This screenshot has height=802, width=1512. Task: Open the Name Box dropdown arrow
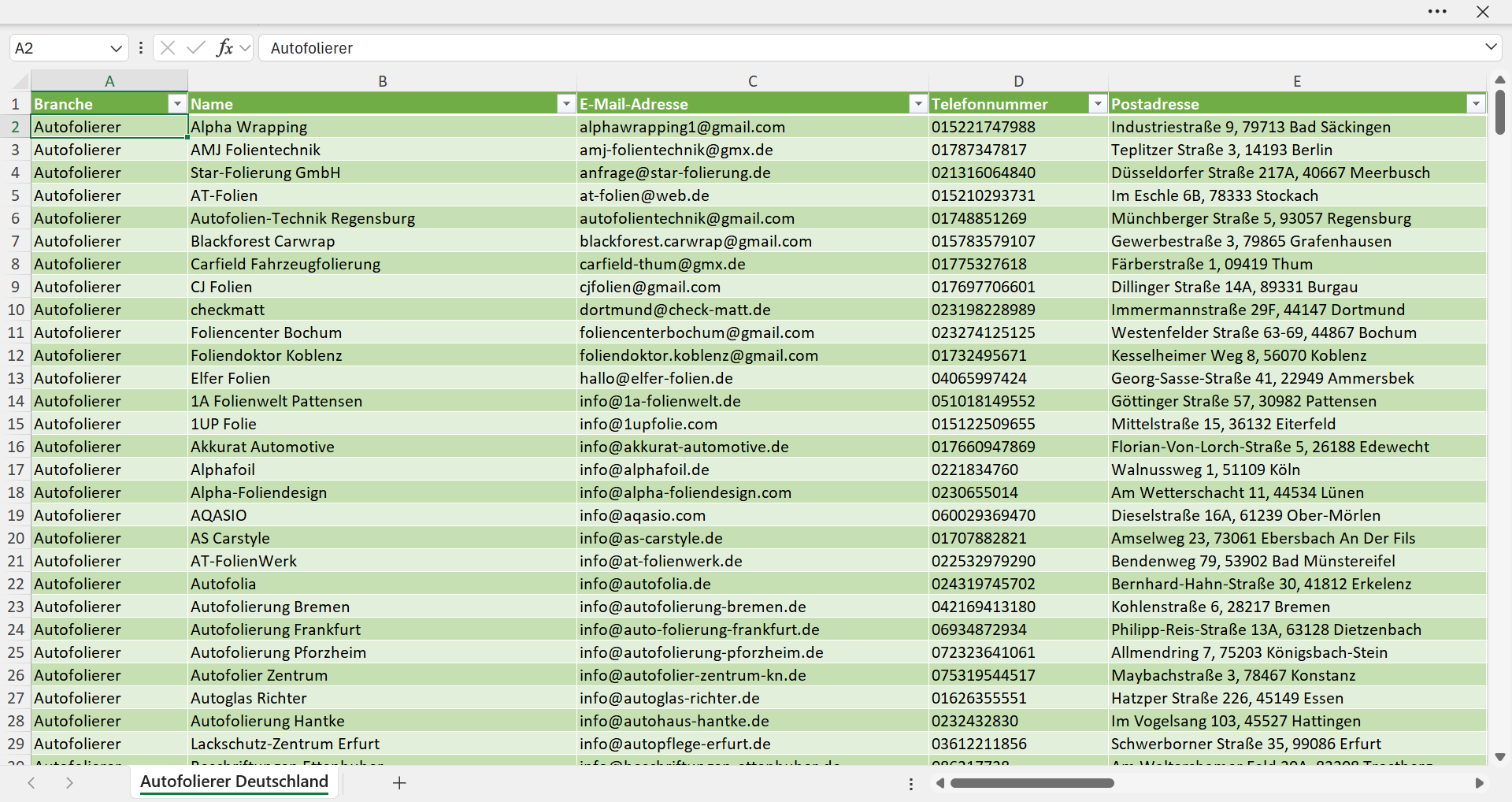coord(117,48)
